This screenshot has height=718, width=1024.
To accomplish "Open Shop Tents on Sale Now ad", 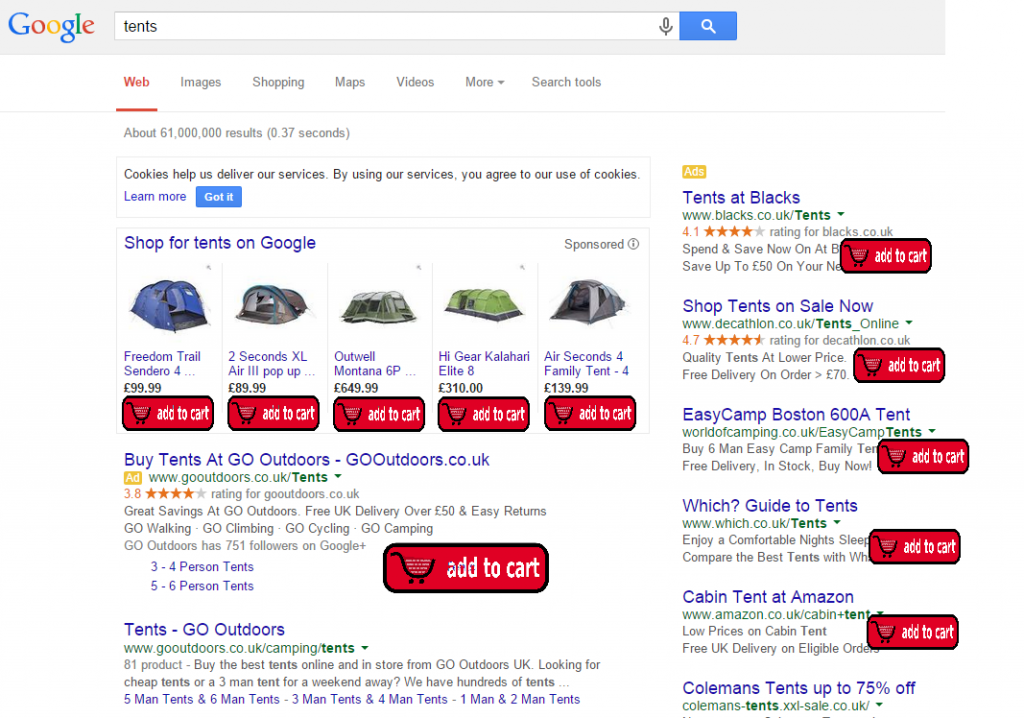I will [778, 306].
